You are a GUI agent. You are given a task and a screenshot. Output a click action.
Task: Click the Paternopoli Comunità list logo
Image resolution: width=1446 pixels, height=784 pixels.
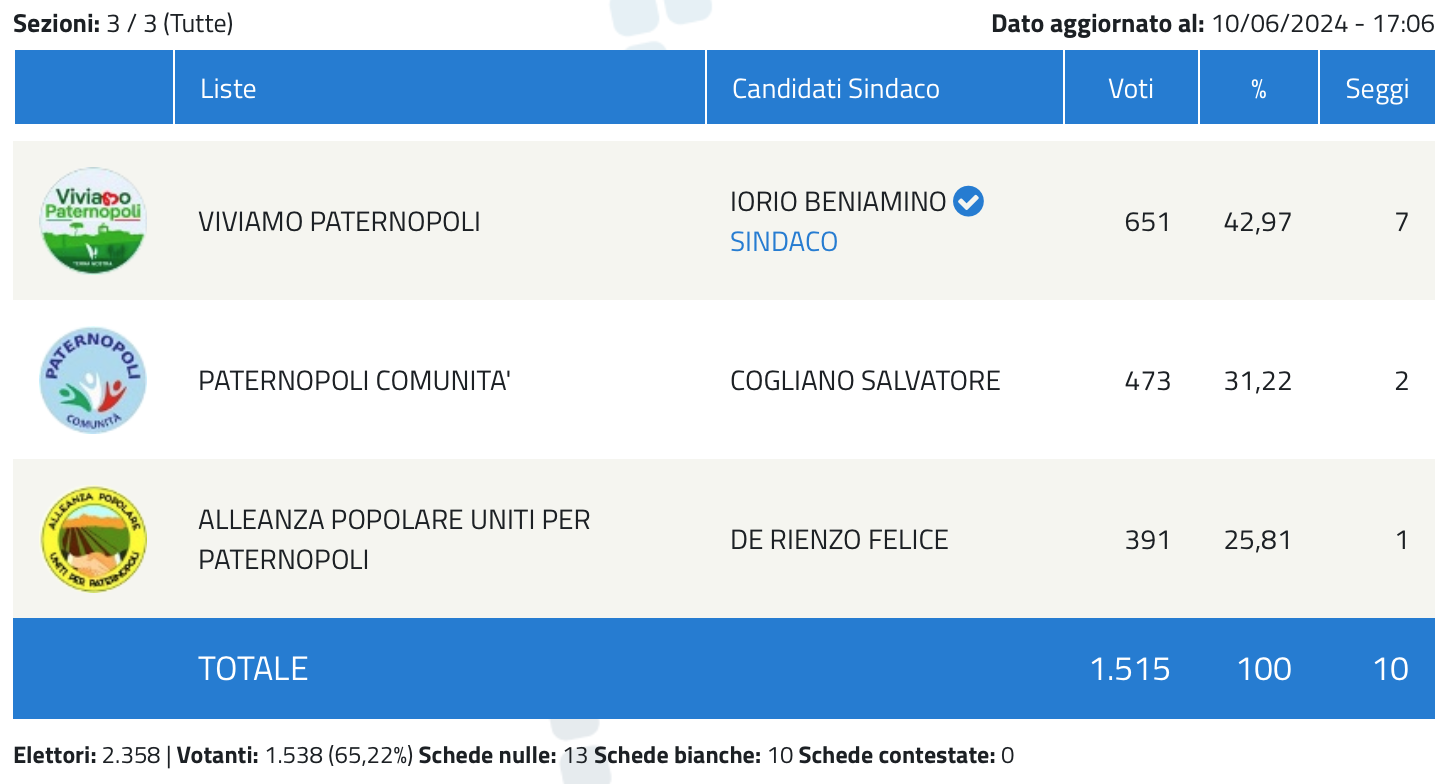point(93,380)
